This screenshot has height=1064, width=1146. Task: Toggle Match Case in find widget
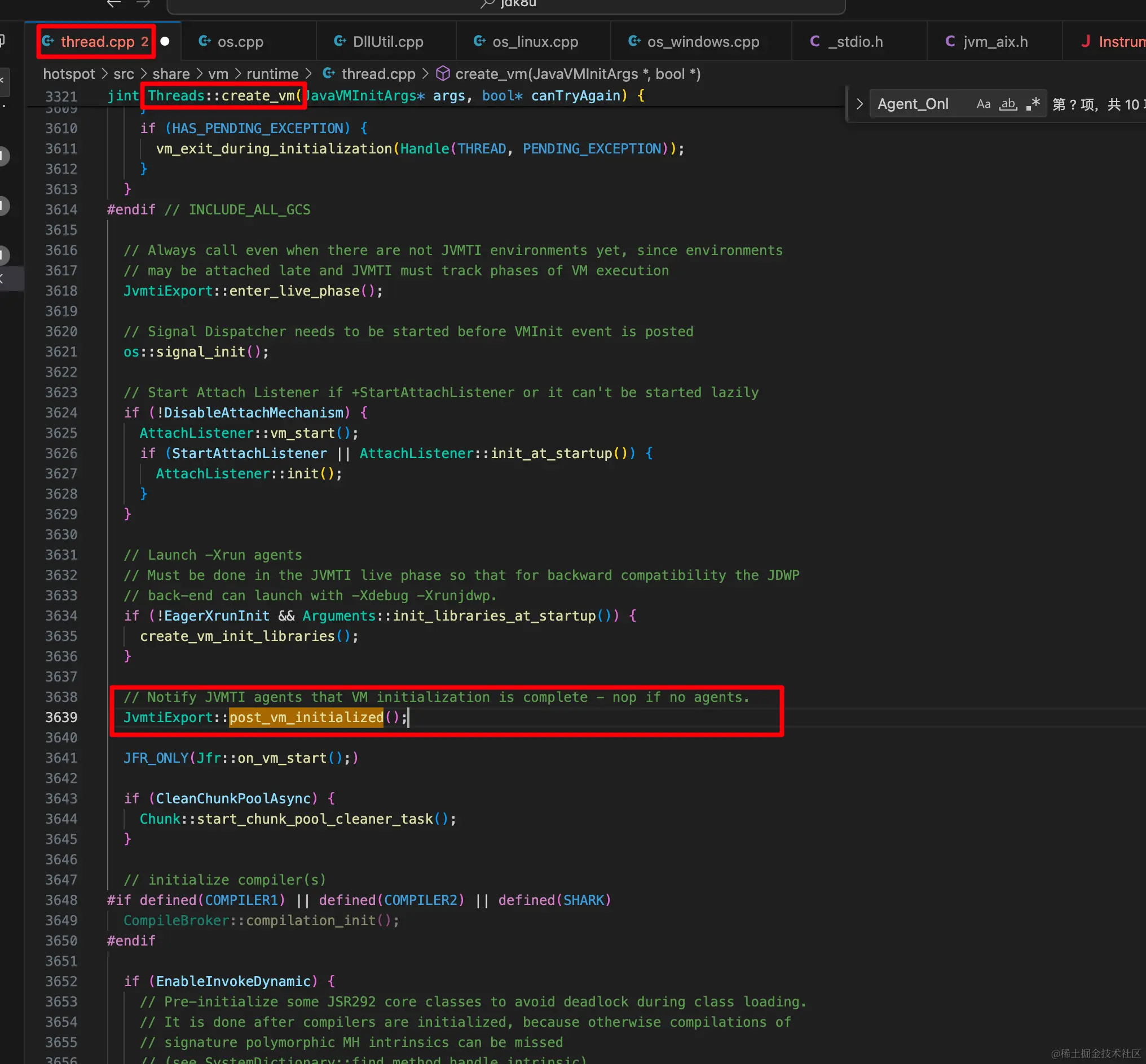tap(983, 104)
